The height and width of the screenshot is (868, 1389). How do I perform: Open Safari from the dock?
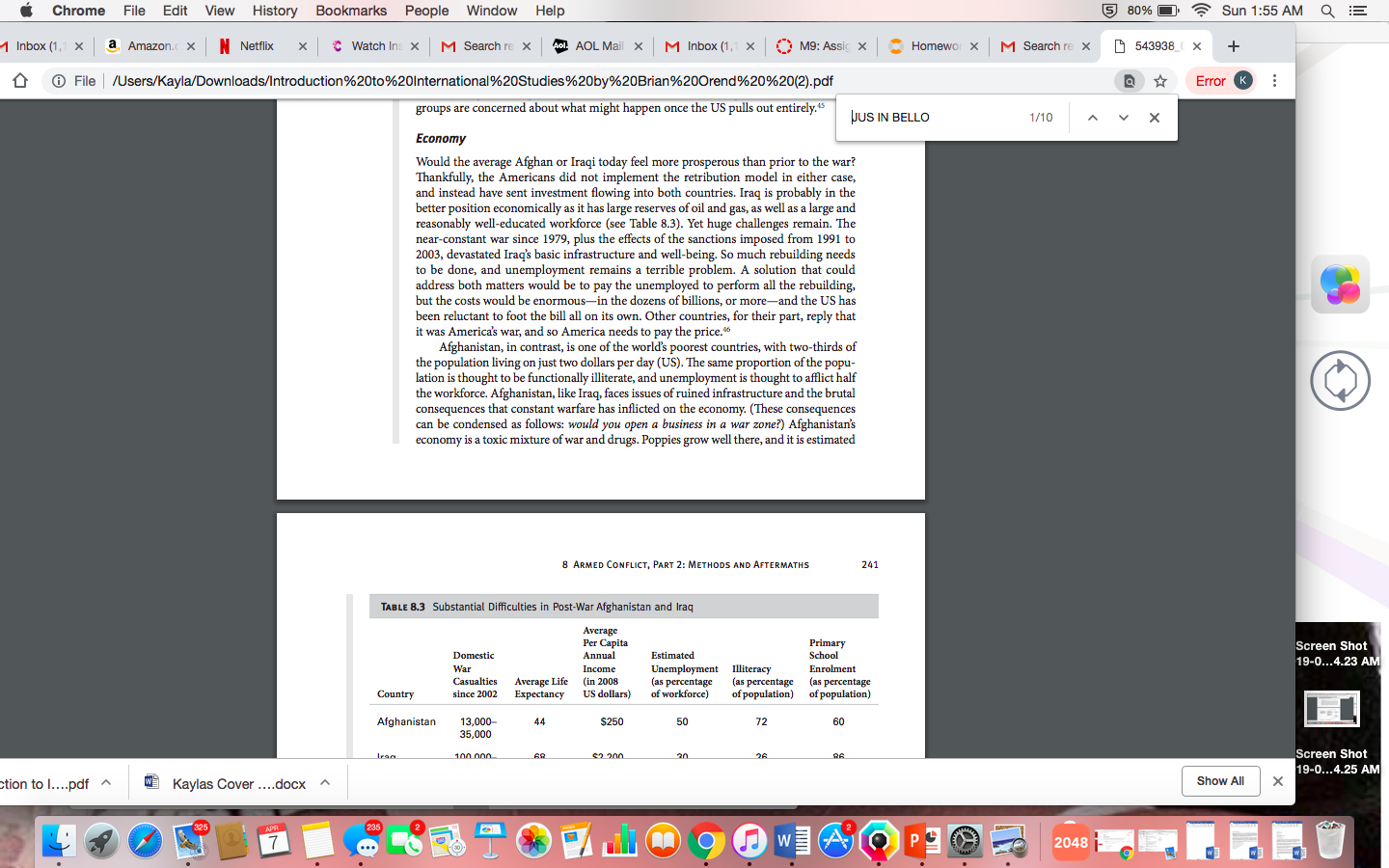145,841
